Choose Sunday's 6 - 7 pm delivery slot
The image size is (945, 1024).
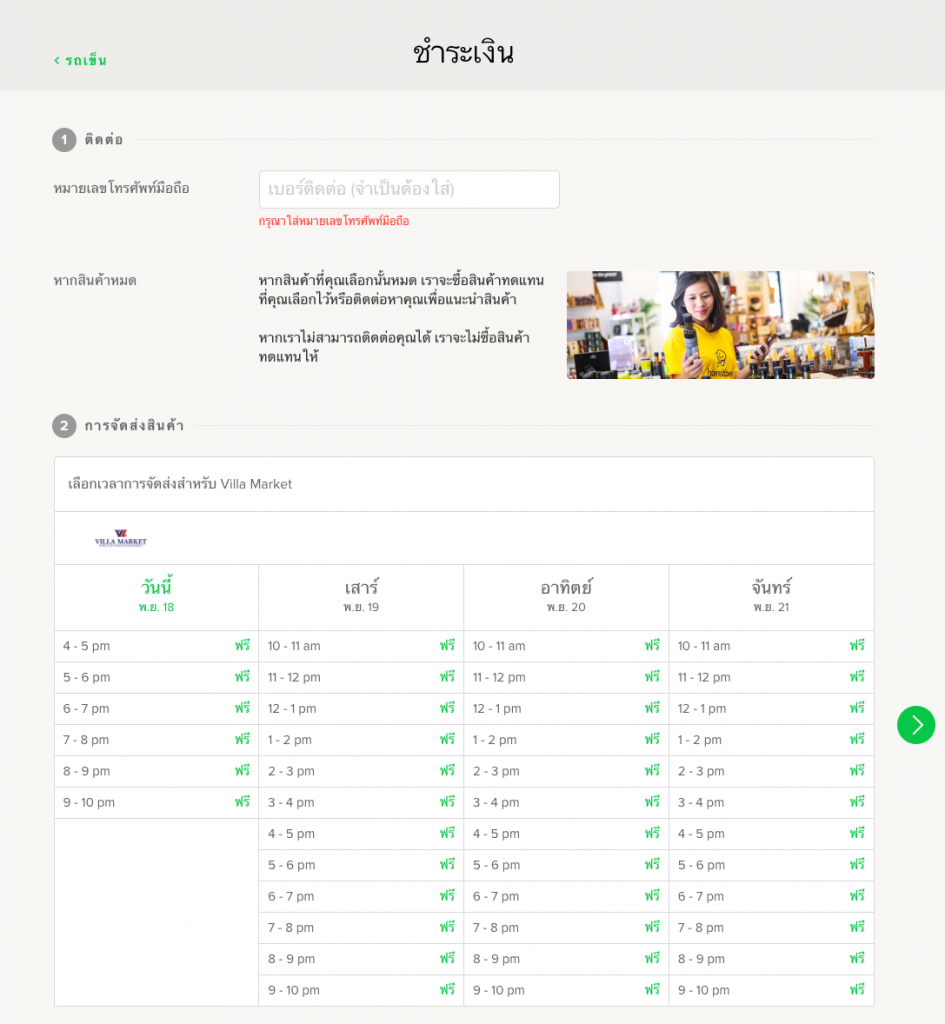tap(566, 896)
